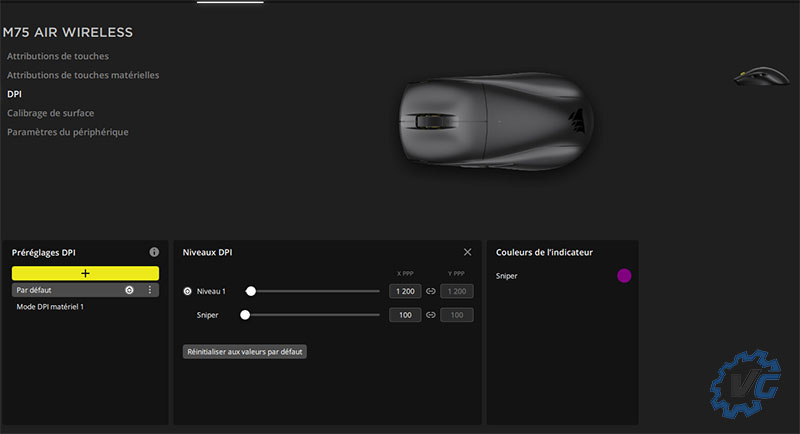Click Réinitialiser aux valeurs par défaut button
The width and height of the screenshot is (800, 434).
pyautogui.click(x=245, y=352)
